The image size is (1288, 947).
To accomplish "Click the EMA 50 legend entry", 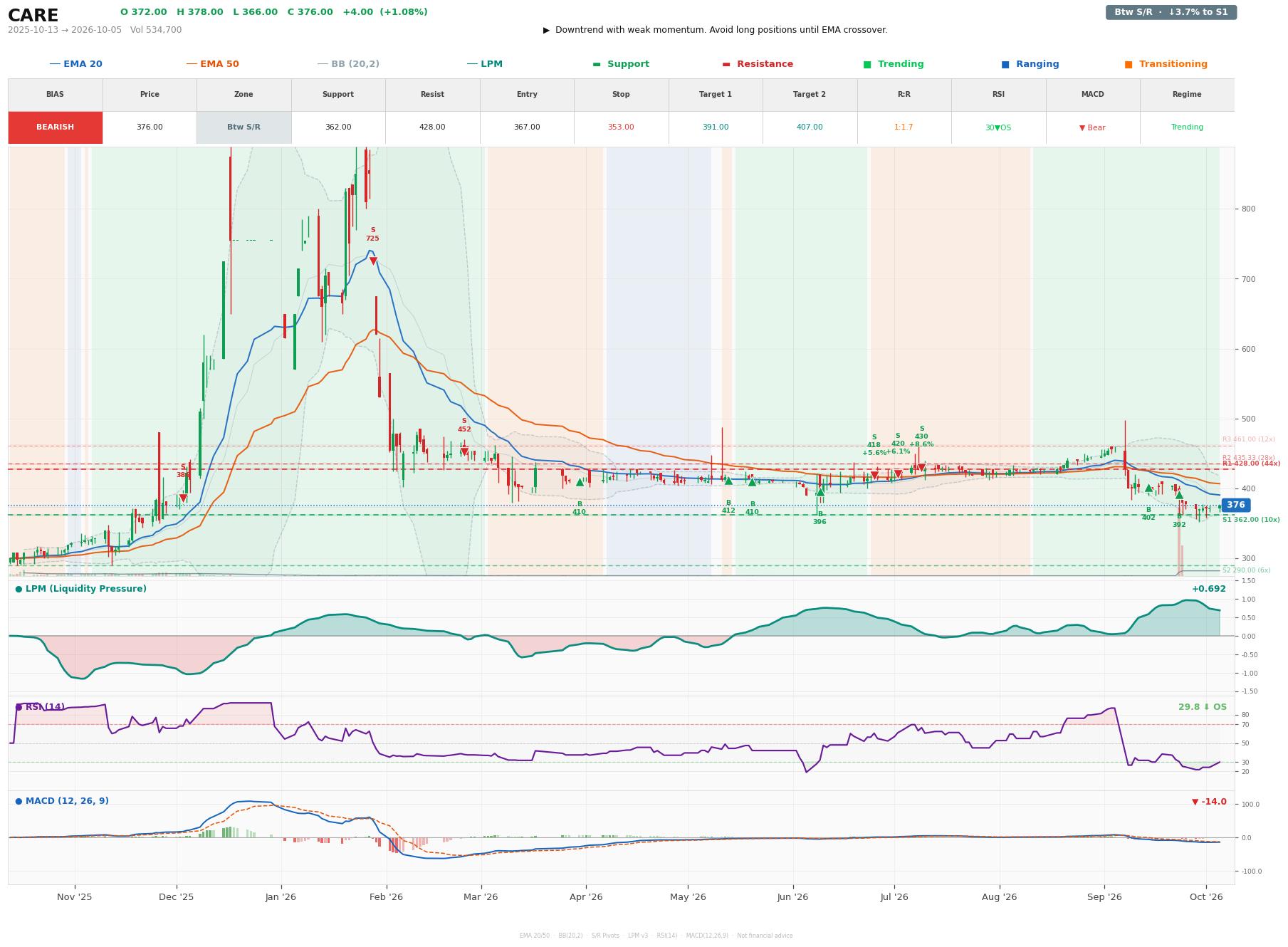I will pos(212,64).
